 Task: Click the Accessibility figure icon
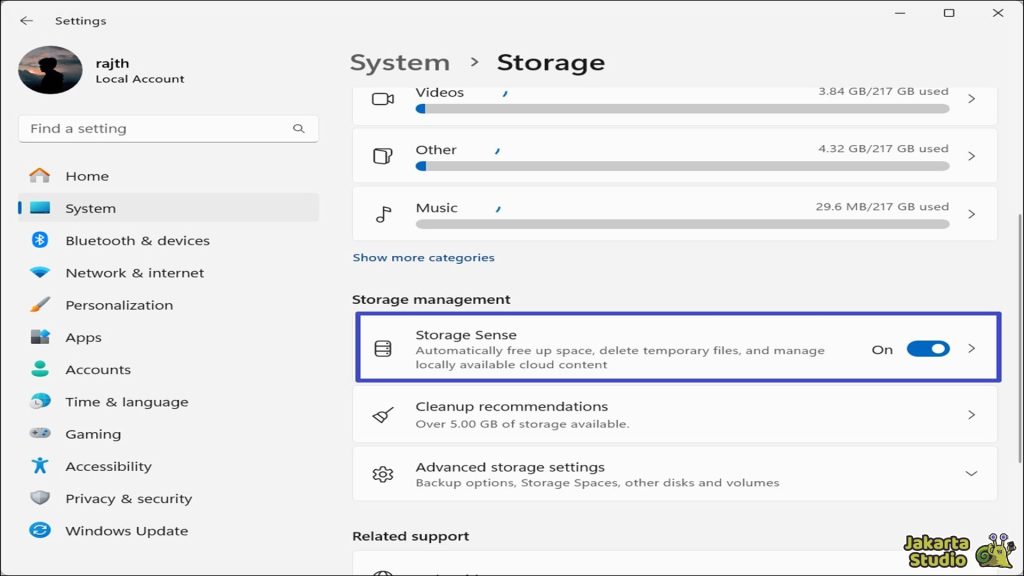[40, 466]
